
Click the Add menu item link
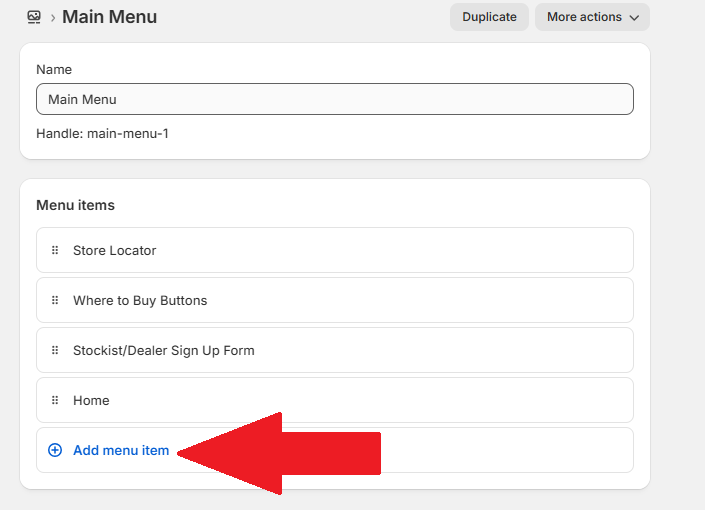click(121, 451)
